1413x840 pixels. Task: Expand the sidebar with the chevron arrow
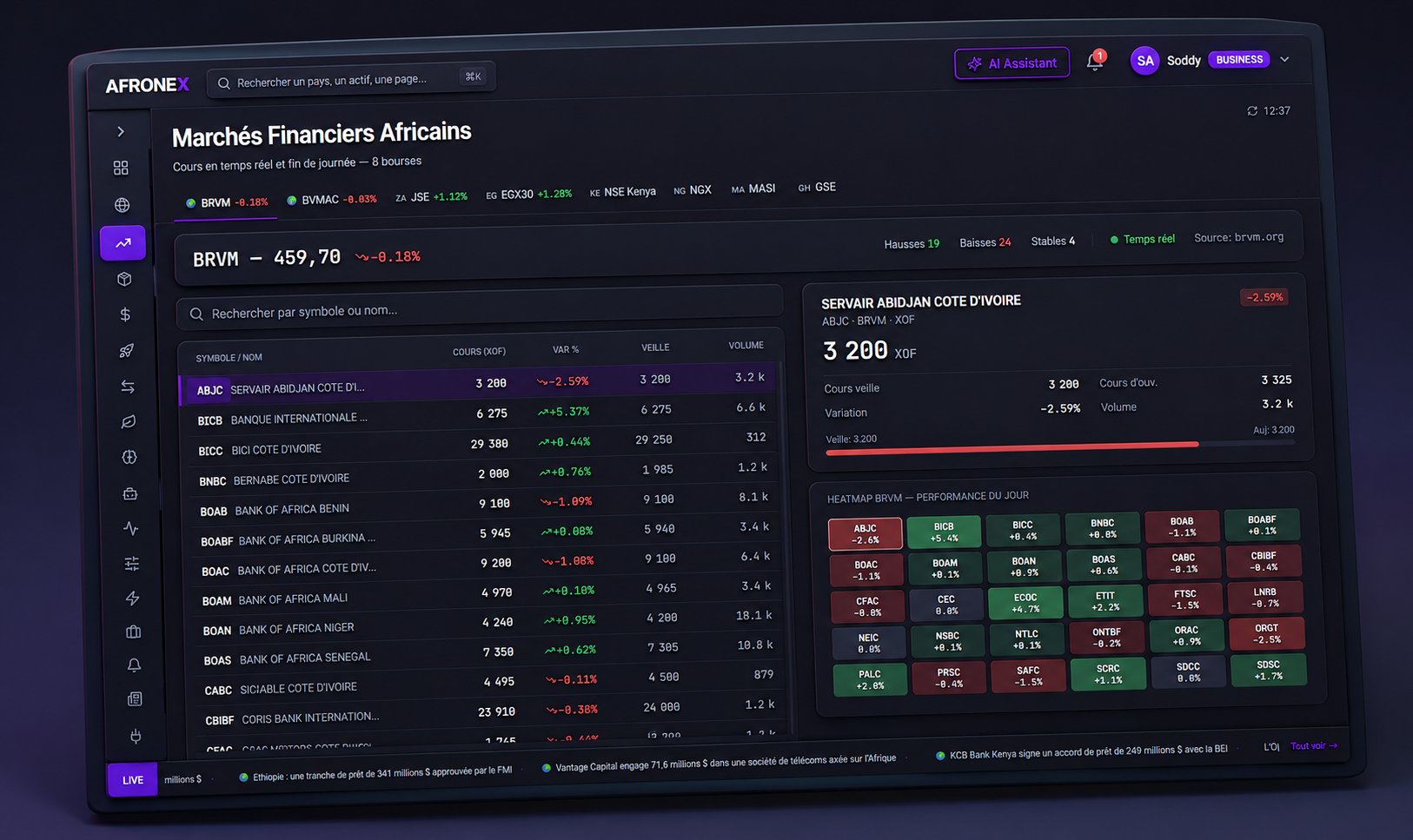(121, 132)
